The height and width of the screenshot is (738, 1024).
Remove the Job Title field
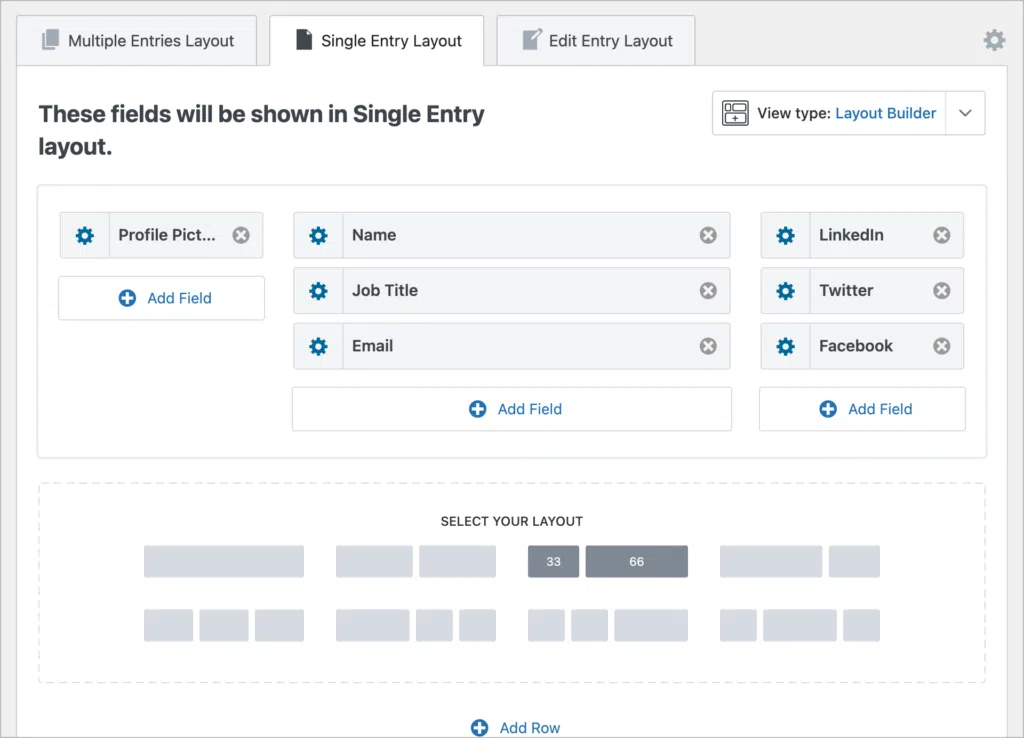point(708,291)
